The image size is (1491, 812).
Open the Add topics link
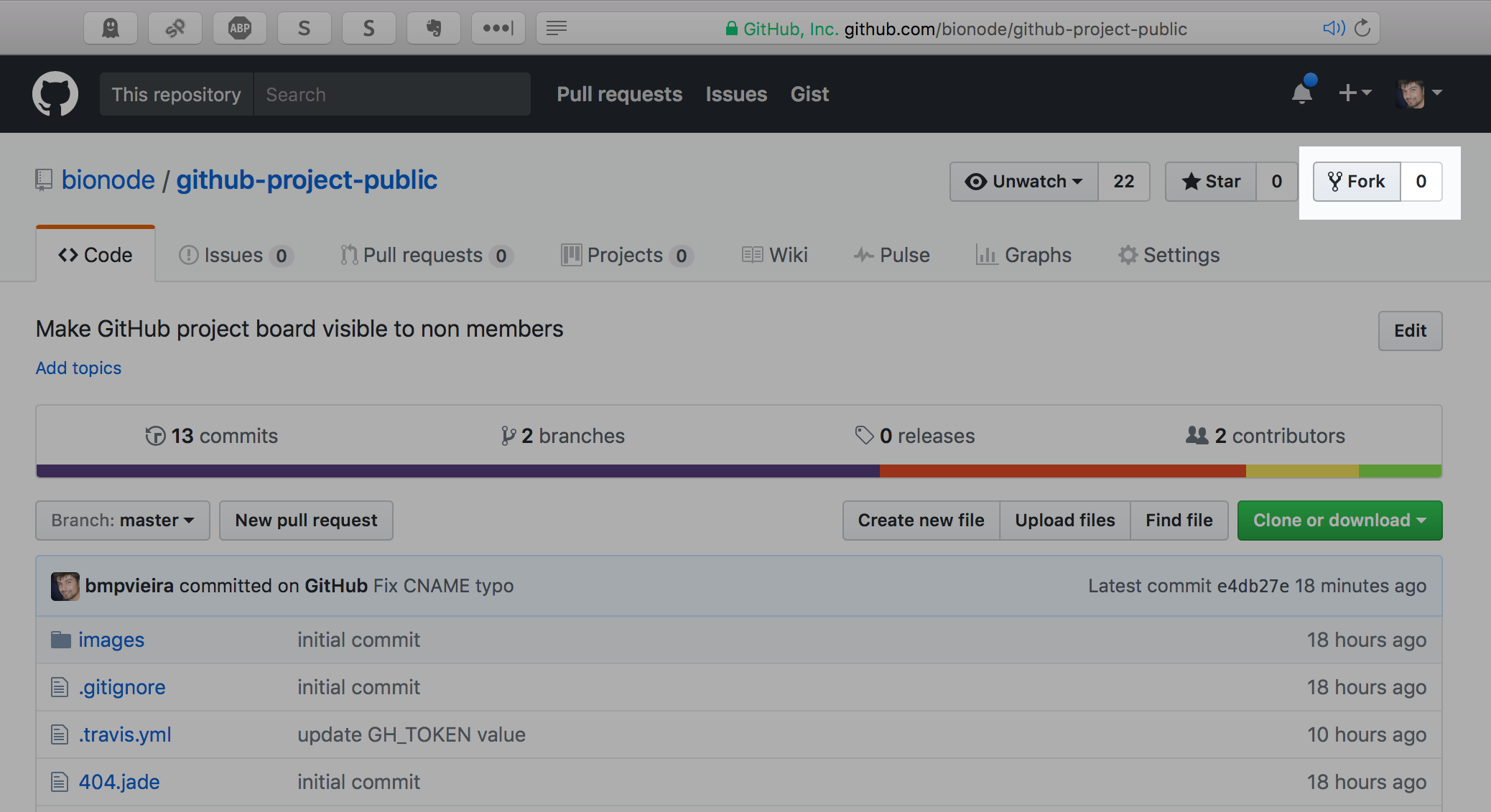(x=78, y=368)
